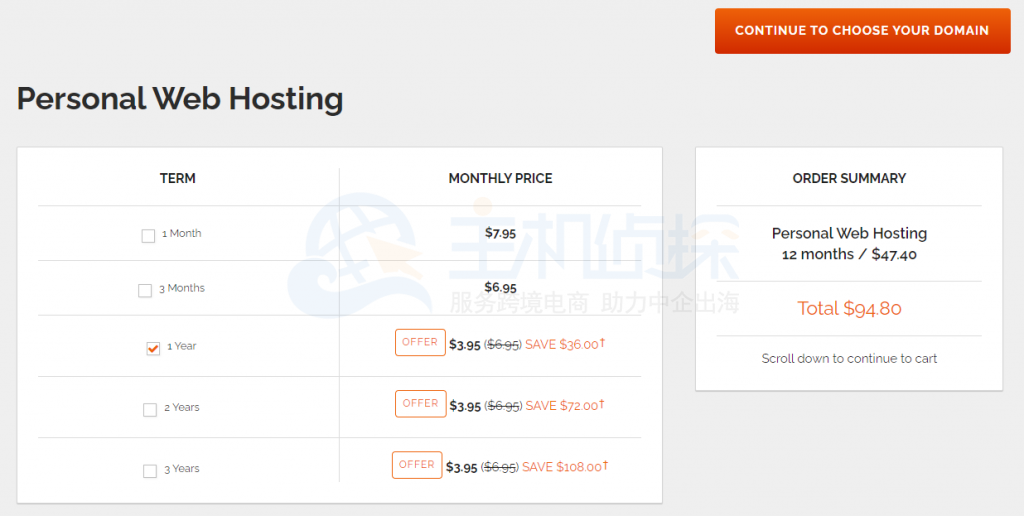1024x516 pixels.
Task: Click 12 months / $47.40 summary line
Action: tap(849, 255)
